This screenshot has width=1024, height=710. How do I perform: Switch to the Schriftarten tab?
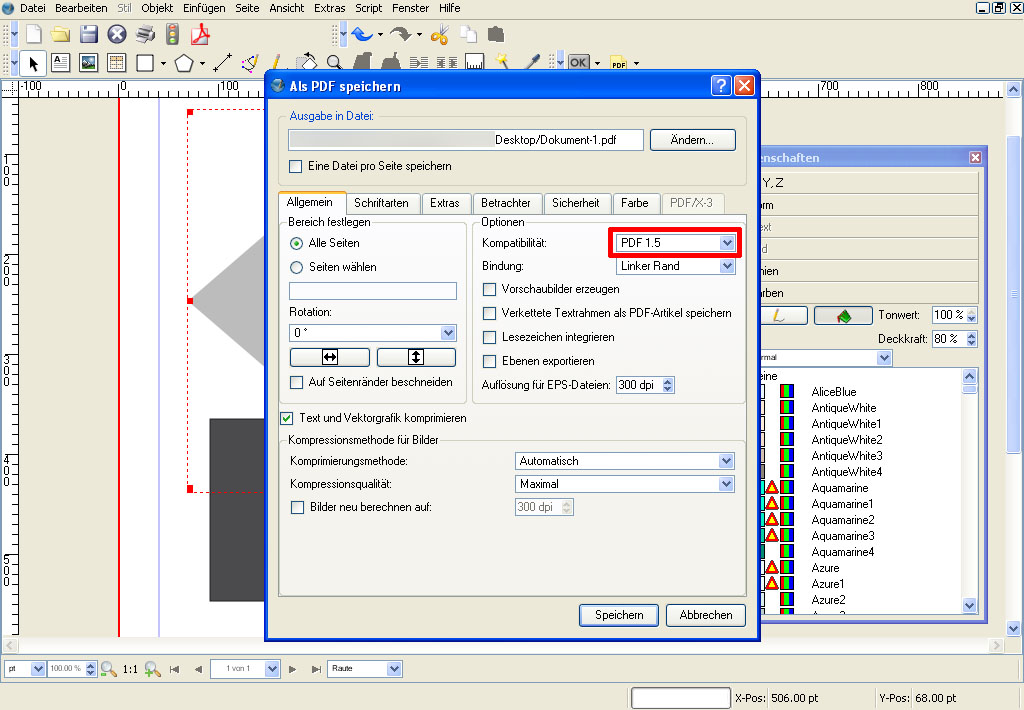point(383,202)
